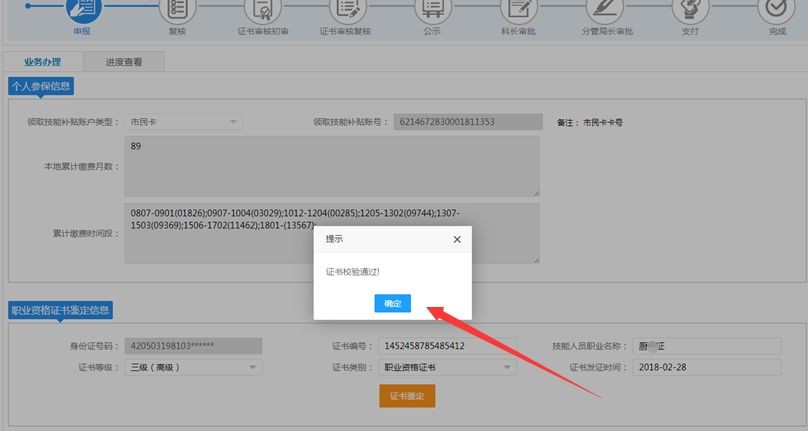Click the 申报 step icon

click(81, 8)
